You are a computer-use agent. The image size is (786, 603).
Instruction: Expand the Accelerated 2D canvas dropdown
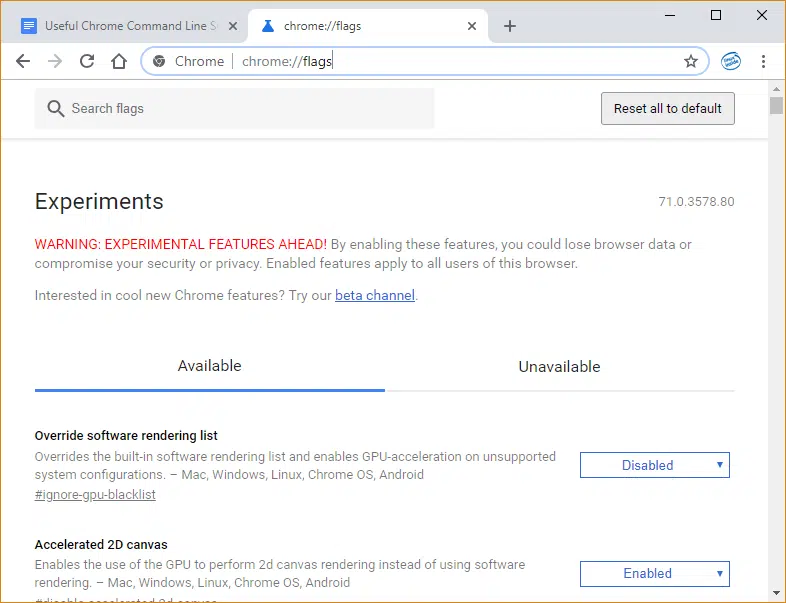[654, 573]
